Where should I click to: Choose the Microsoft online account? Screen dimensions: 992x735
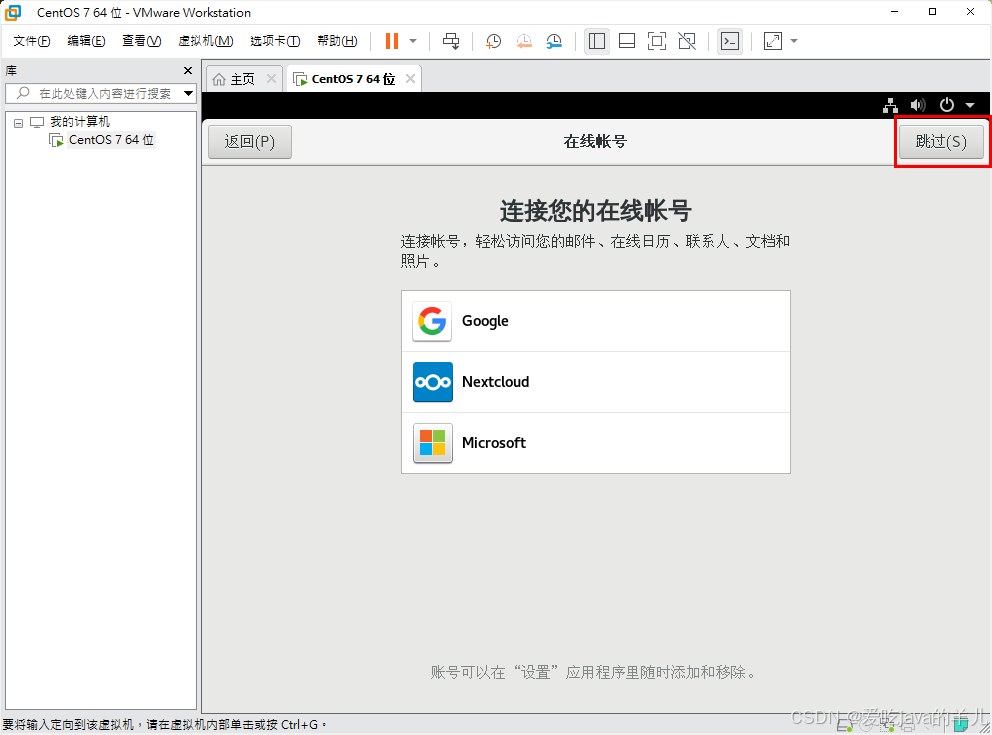click(x=596, y=443)
